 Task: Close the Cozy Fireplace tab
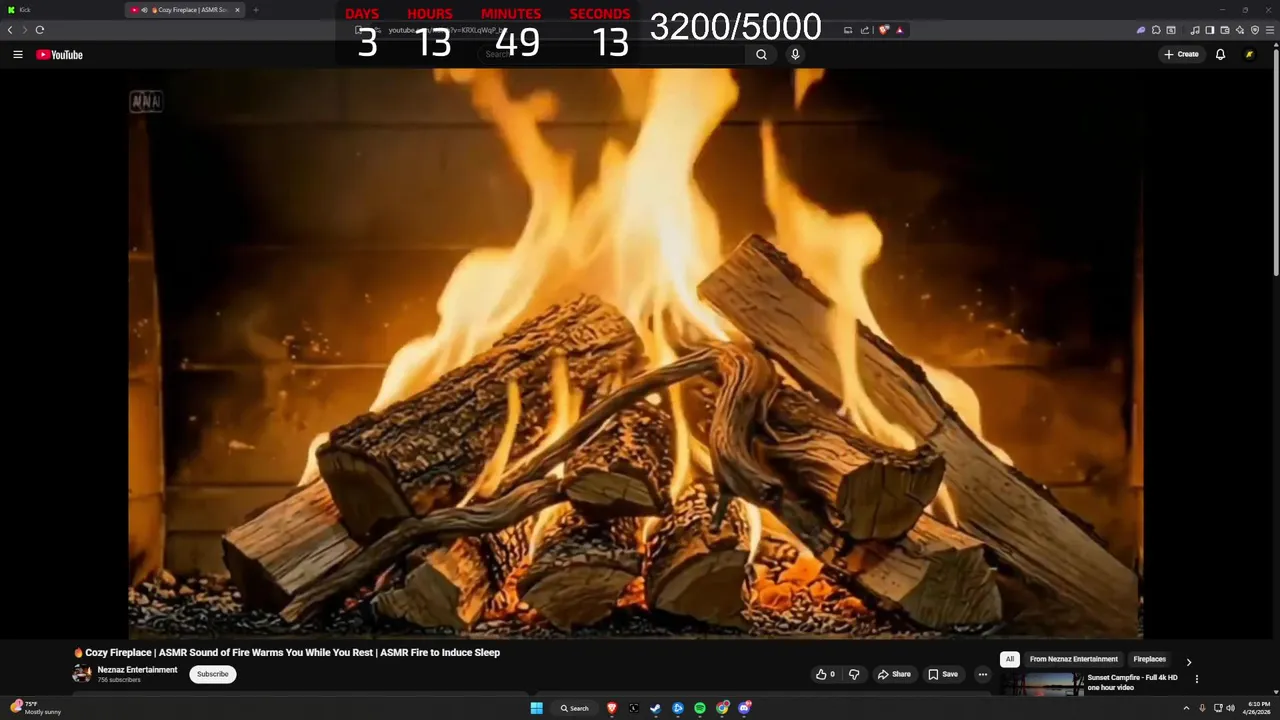(237, 10)
